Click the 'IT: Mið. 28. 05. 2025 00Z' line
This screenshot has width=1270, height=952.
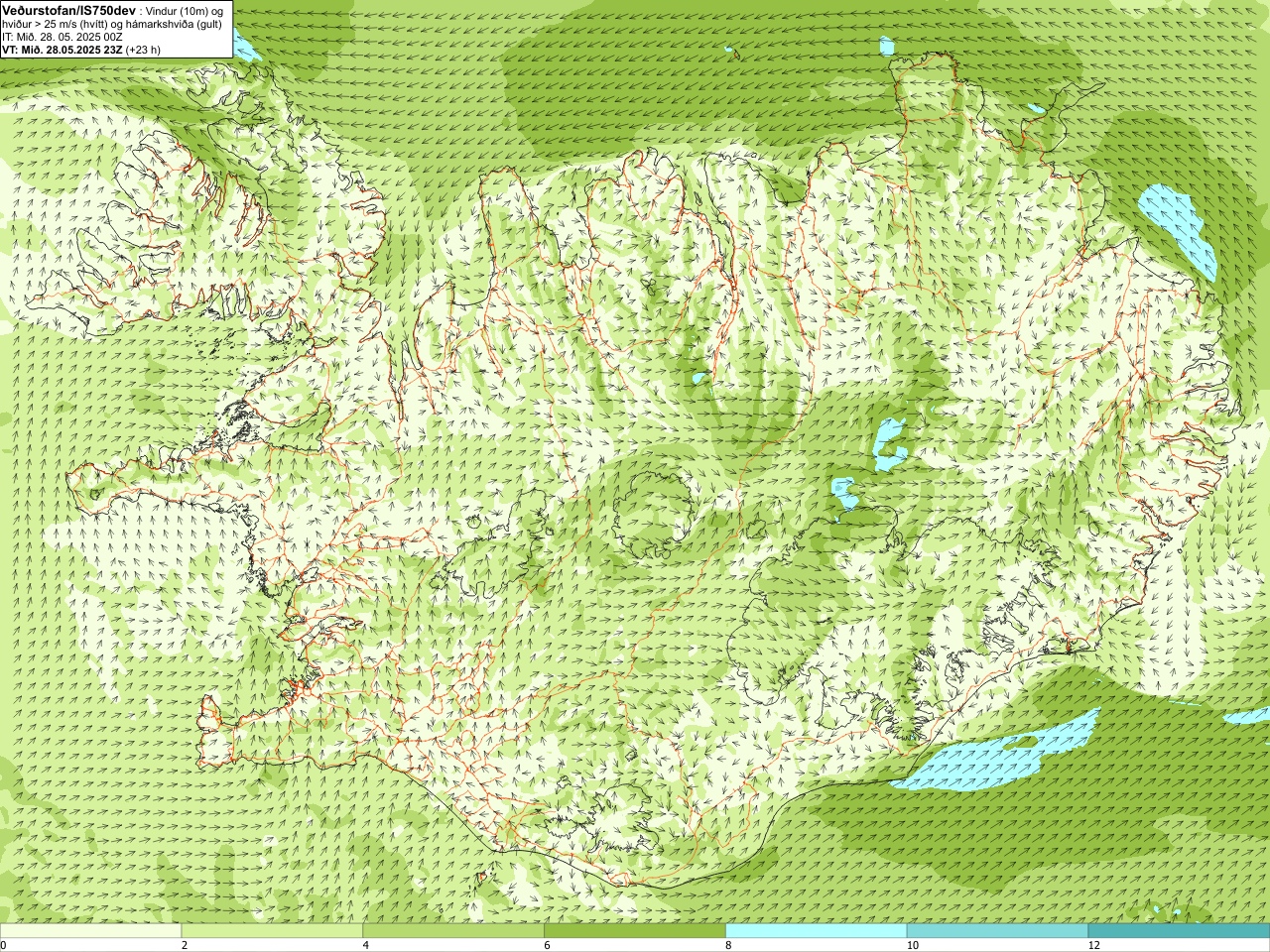click(x=63, y=37)
